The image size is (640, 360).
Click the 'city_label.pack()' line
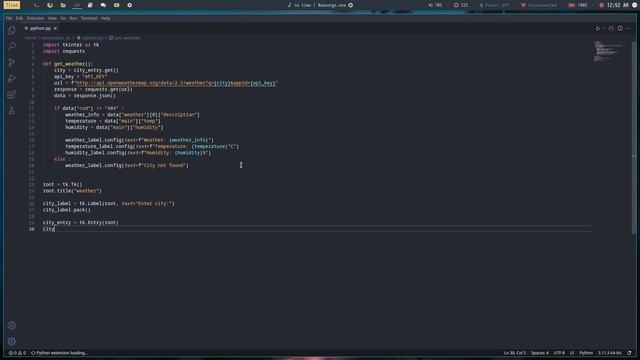(67, 210)
